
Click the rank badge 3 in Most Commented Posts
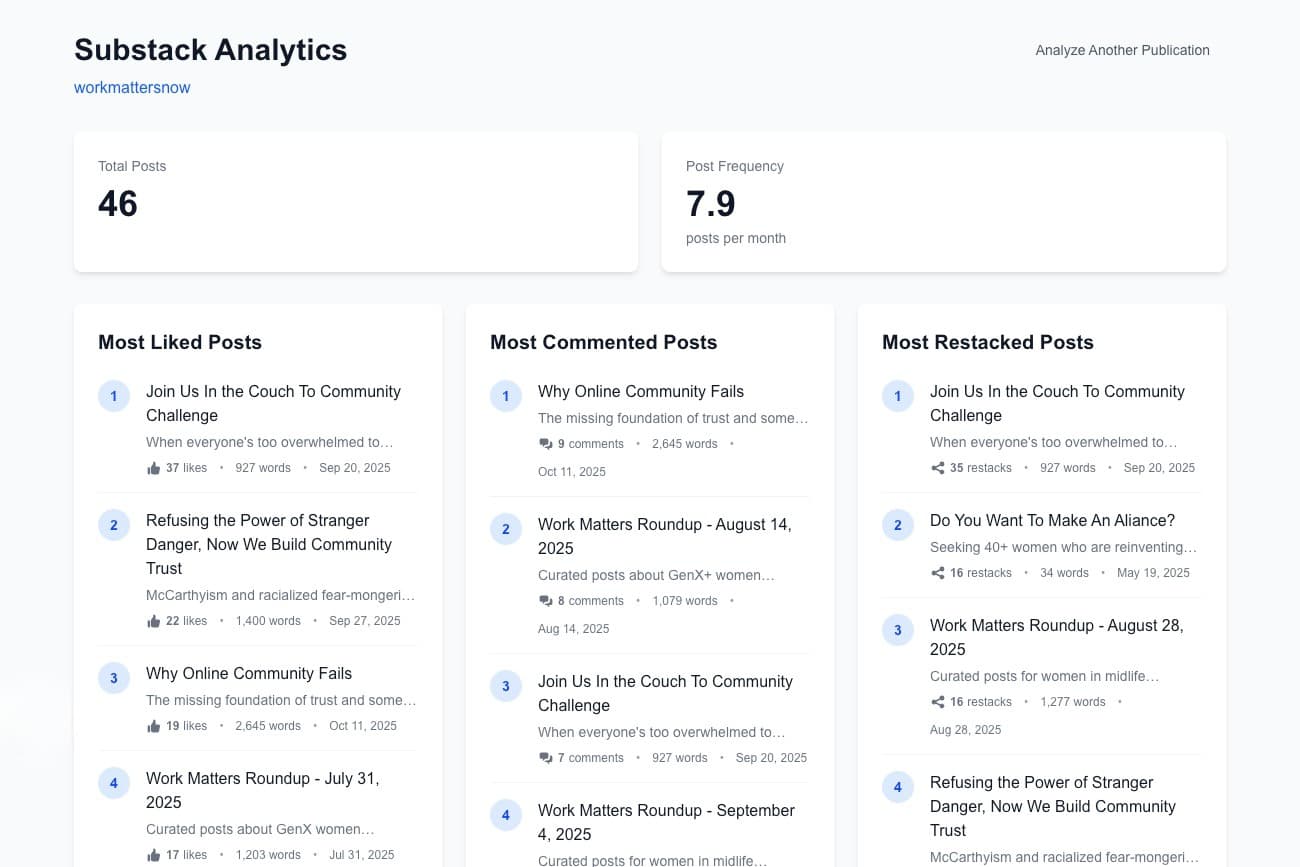coord(505,686)
